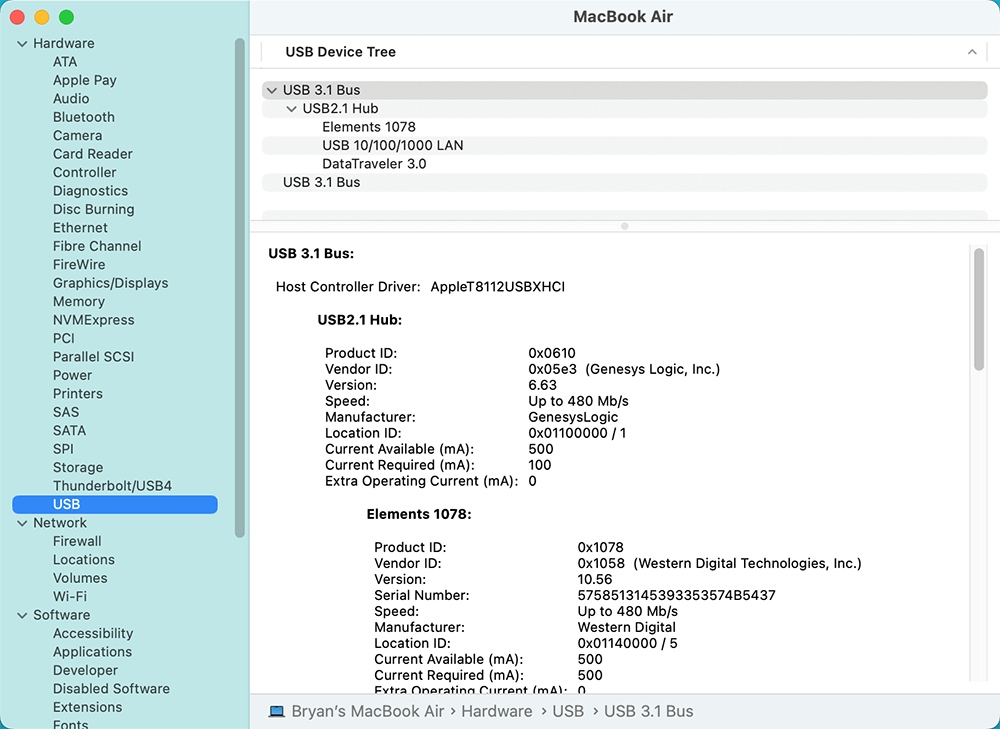1000x729 pixels.
Task: Collapse the USB Device Tree panel
Action: click(973, 51)
